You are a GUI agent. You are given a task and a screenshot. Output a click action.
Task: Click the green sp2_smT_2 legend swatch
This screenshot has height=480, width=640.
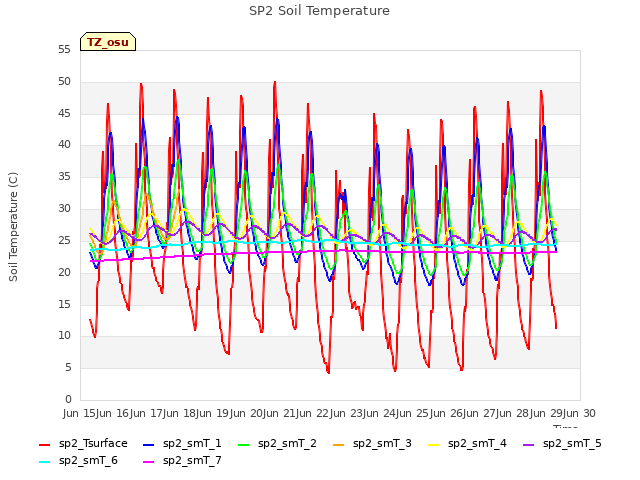(244, 444)
